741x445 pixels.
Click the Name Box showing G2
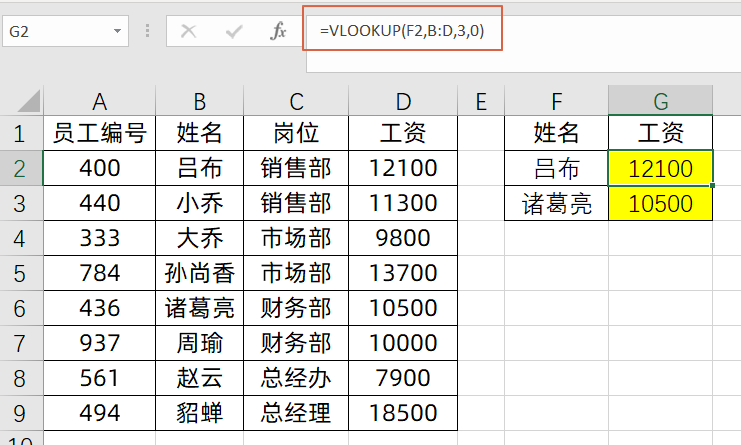coord(65,31)
